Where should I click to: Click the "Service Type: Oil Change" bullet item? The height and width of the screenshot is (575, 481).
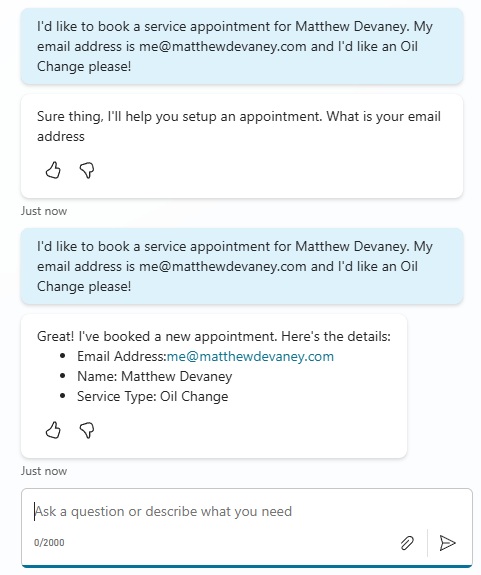153,396
